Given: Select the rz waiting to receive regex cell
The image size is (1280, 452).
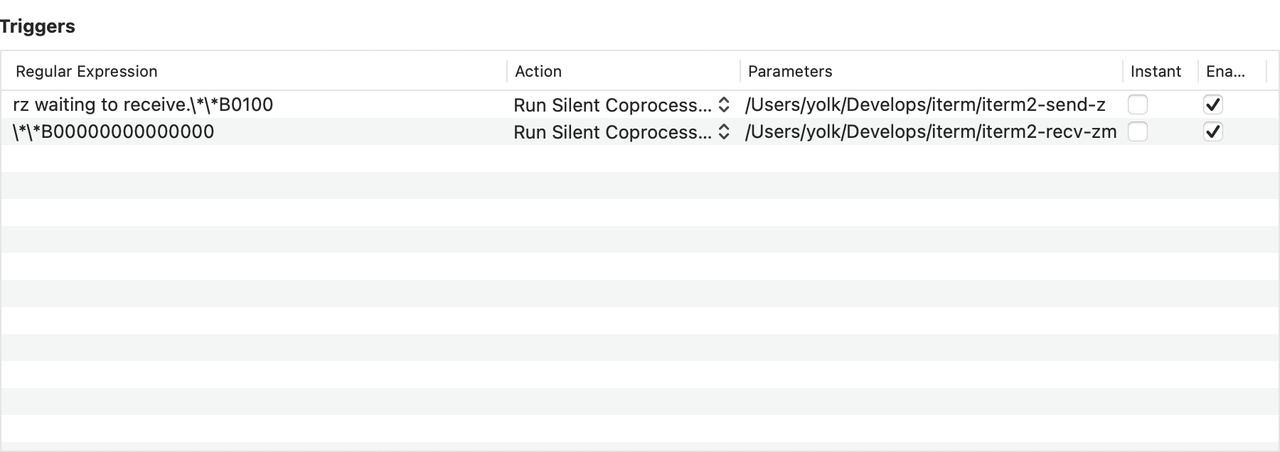Looking at the screenshot, I should click(143, 104).
